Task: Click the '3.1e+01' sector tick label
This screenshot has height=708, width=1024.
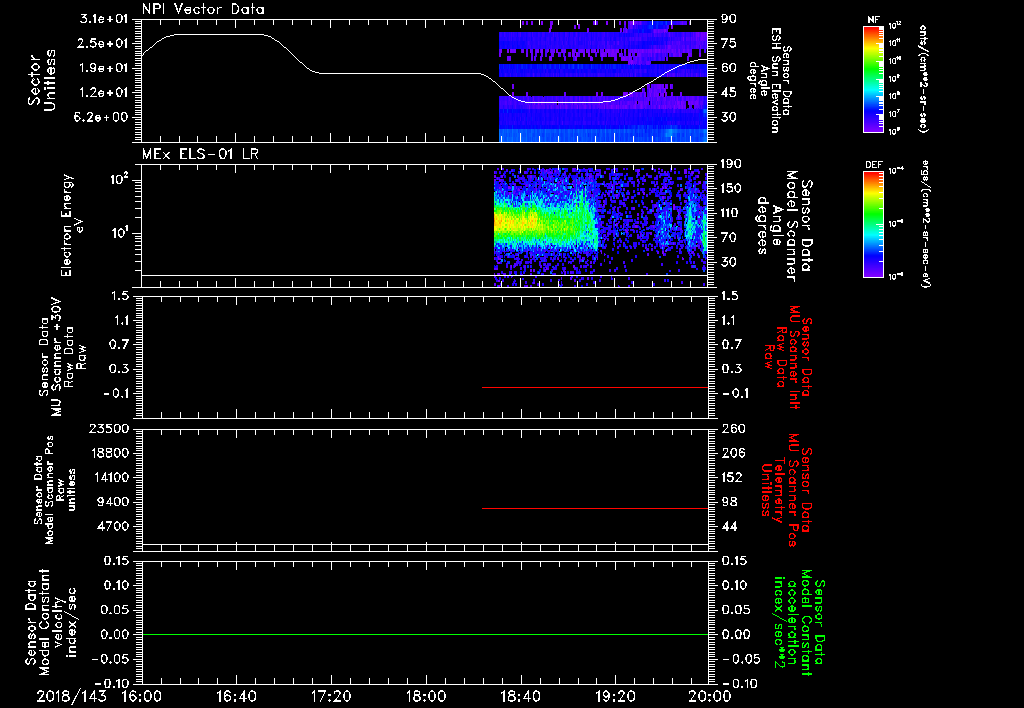Action: [x=104, y=19]
